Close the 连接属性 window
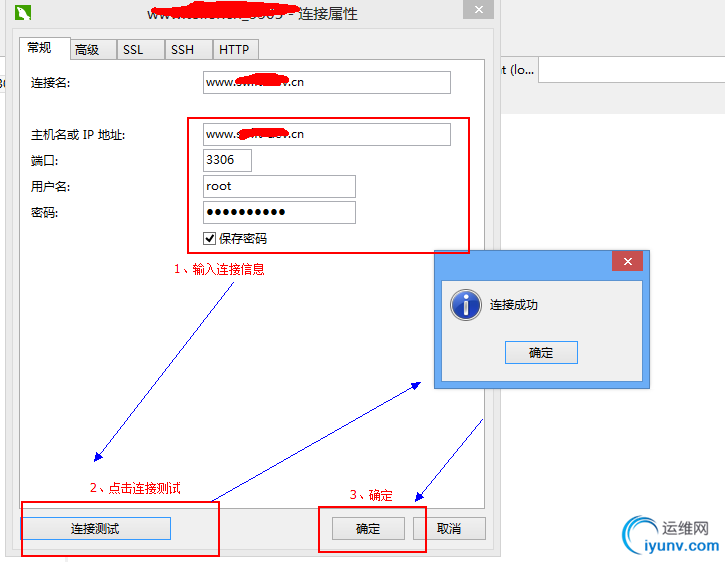 pyautogui.click(x=479, y=9)
